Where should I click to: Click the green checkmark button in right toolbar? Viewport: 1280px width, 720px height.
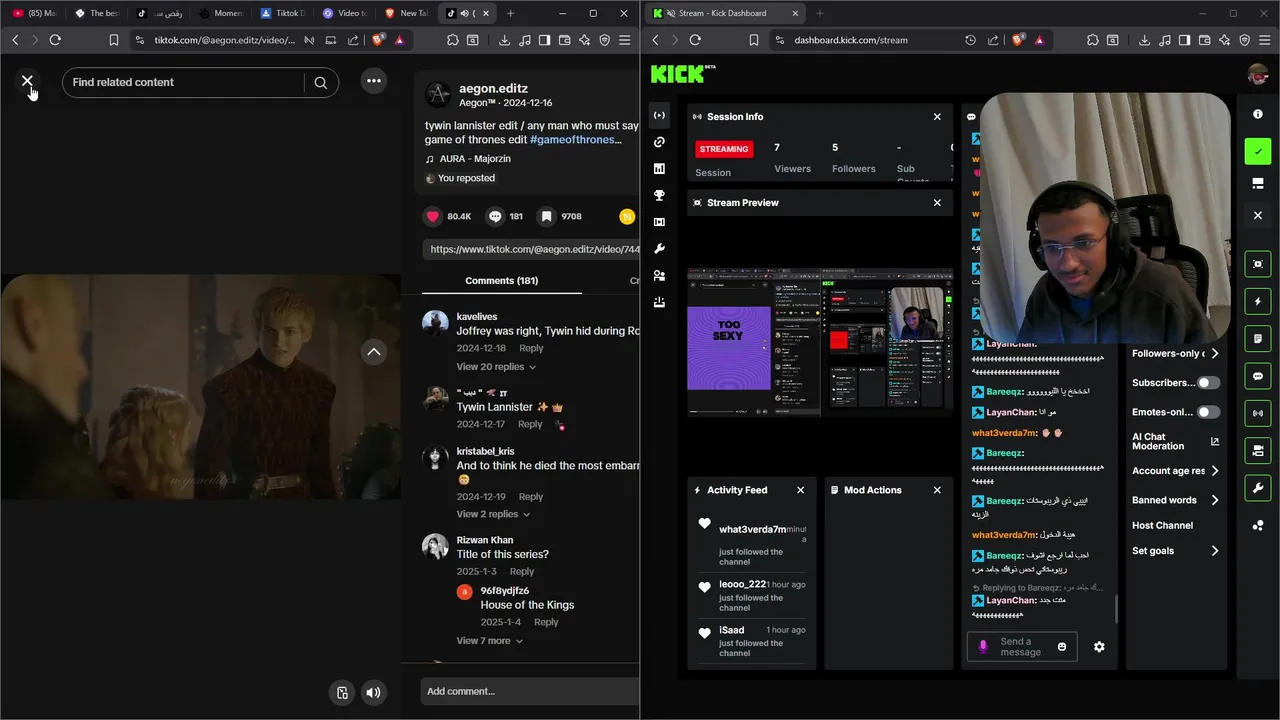(x=1258, y=151)
